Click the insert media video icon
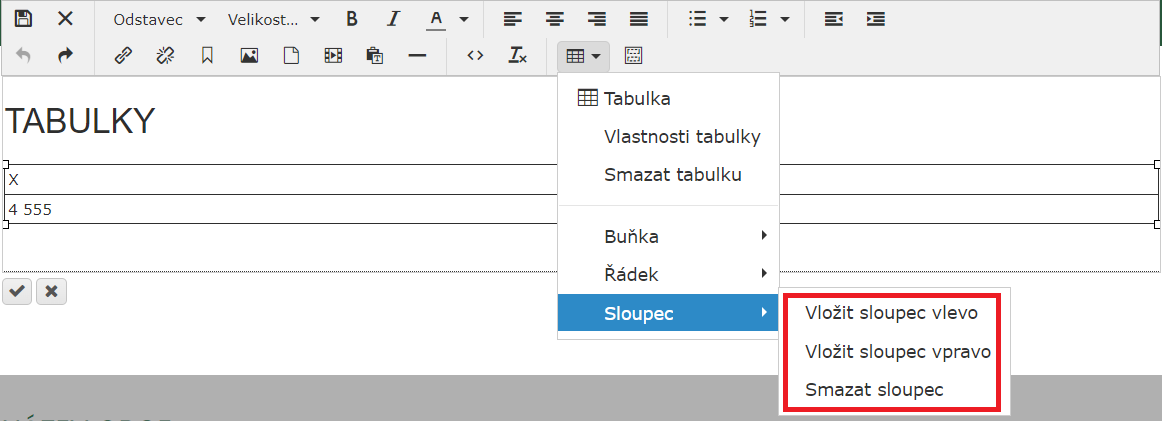Image resolution: width=1162 pixels, height=421 pixels. point(333,56)
